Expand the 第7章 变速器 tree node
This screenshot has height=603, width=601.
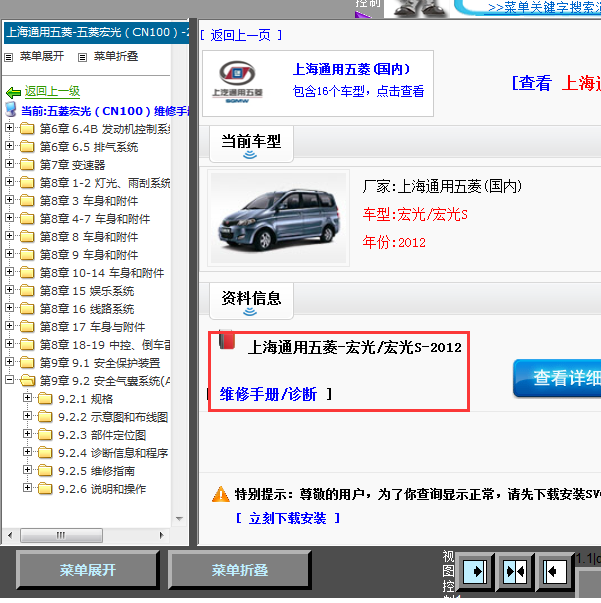point(10,163)
